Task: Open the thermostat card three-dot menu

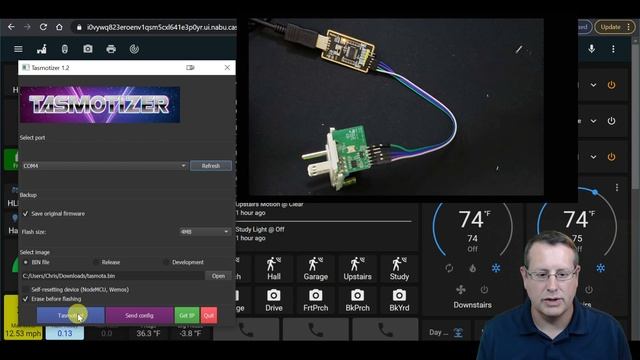Action: pos(617,187)
